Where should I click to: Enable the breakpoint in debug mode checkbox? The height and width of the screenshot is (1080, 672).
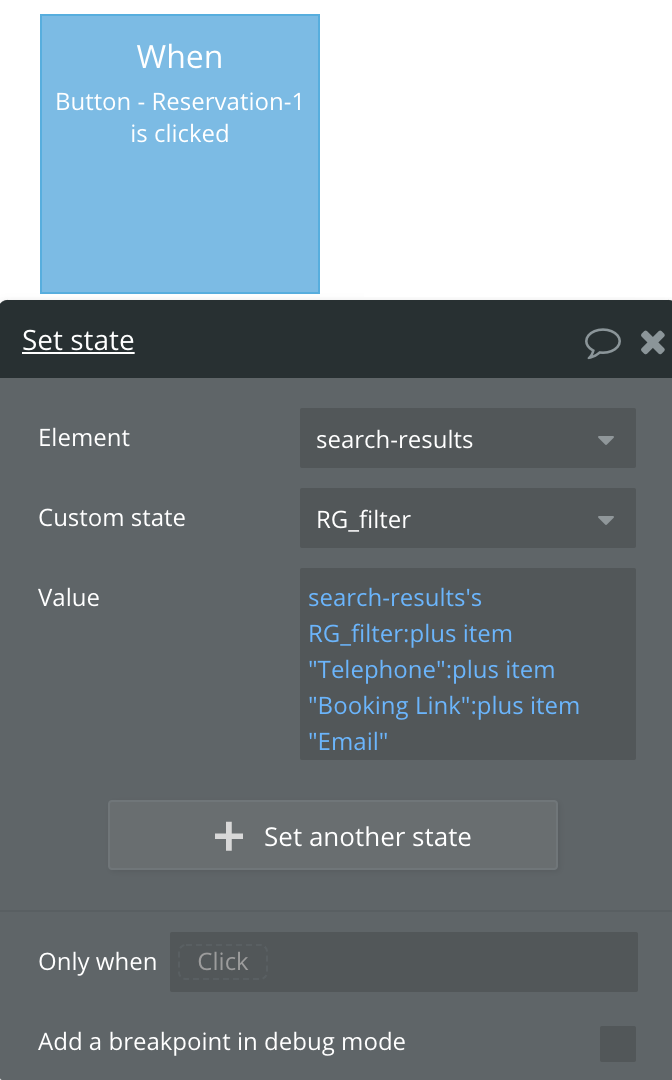click(x=617, y=1043)
